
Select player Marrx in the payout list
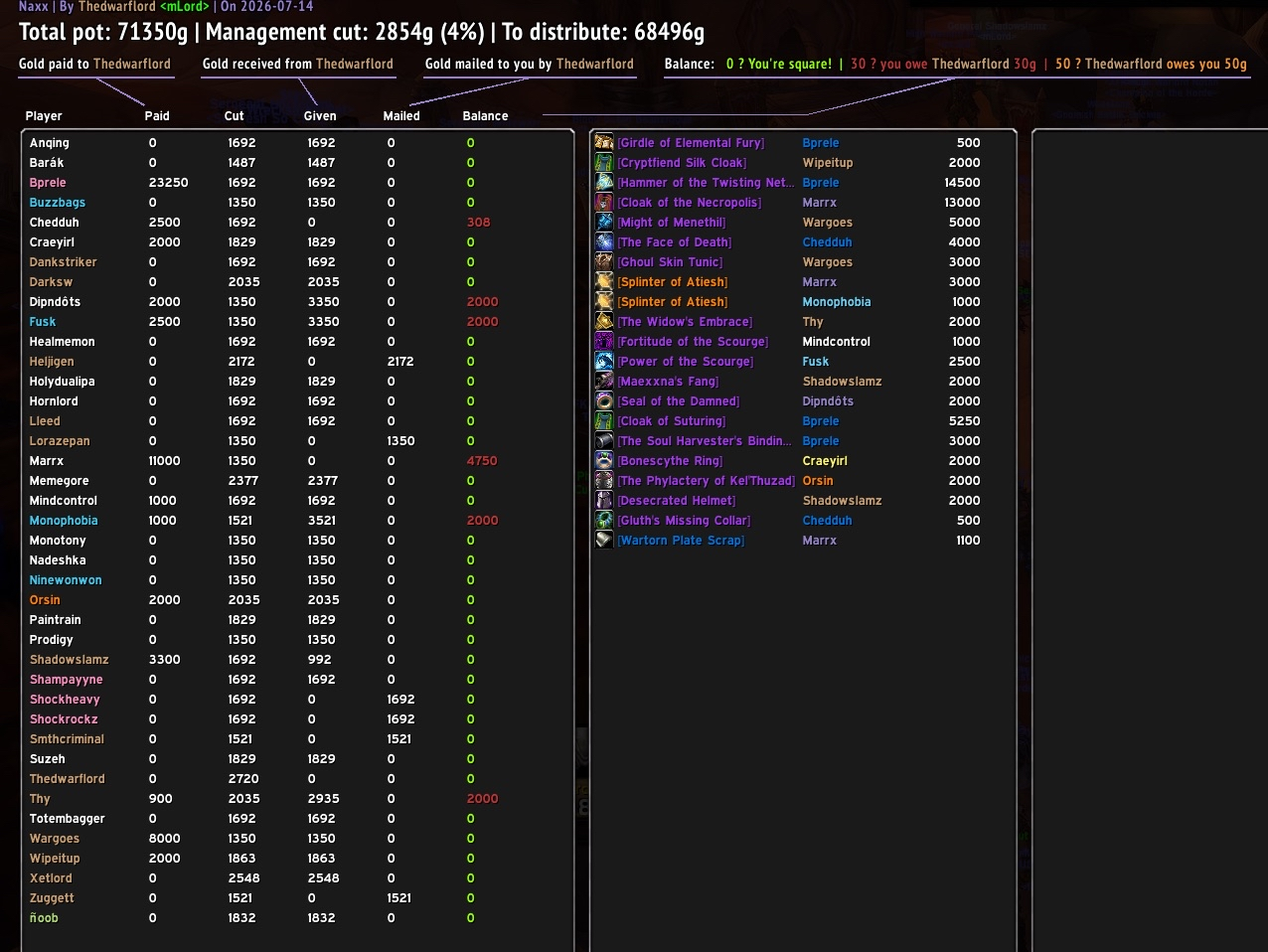click(298, 461)
